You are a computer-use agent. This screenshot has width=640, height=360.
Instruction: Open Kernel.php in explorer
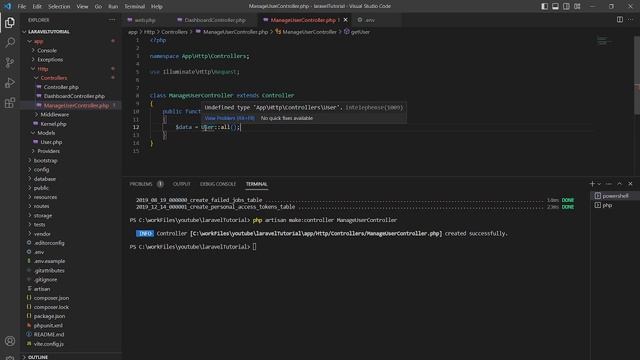pos(53,124)
